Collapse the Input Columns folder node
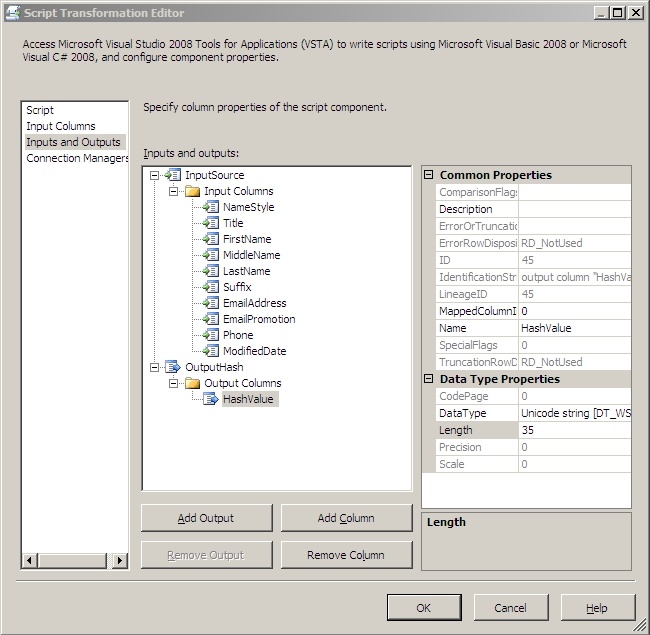This screenshot has width=650, height=635. (173, 191)
